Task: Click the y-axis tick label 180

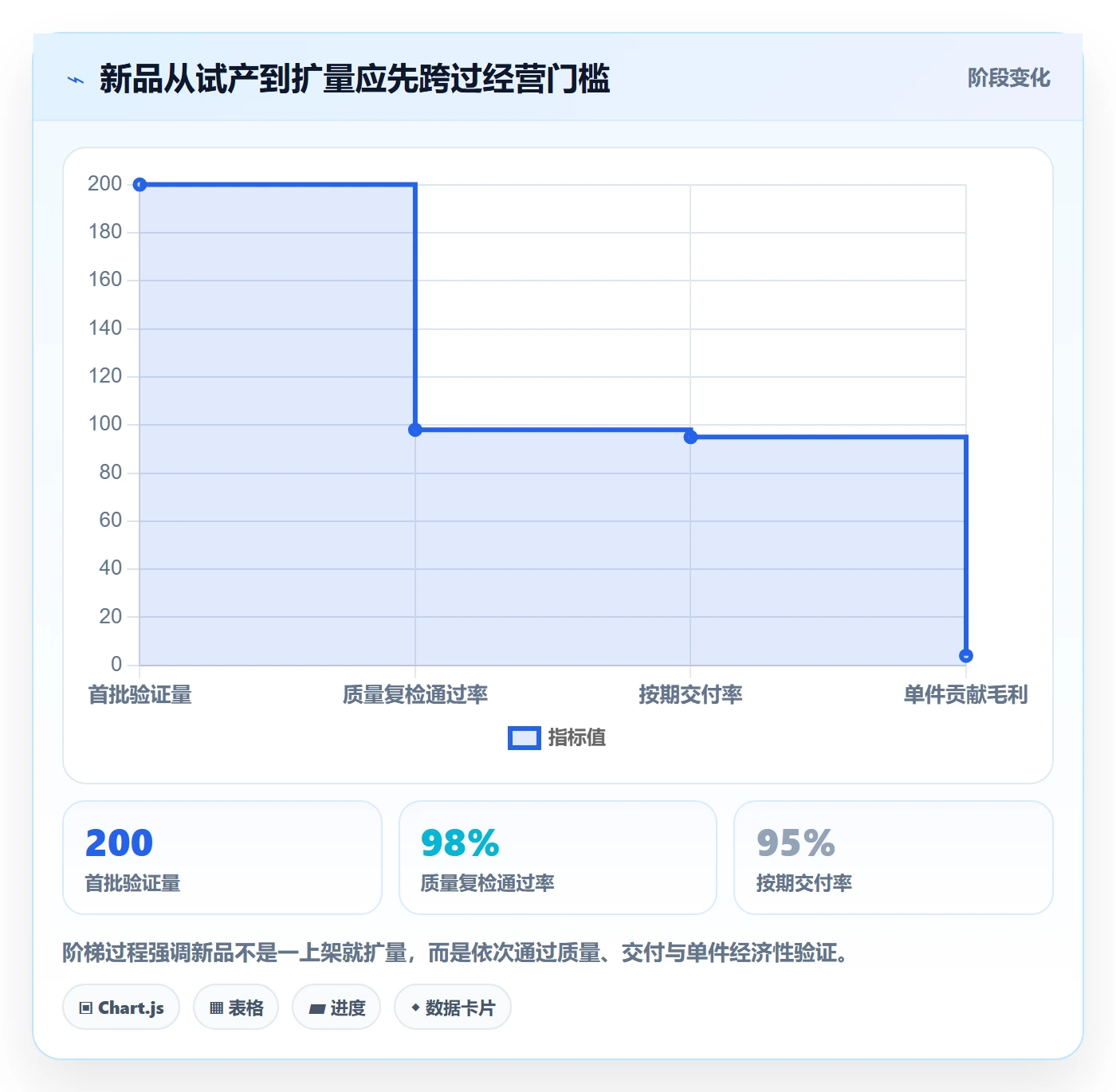Action: tap(105, 232)
